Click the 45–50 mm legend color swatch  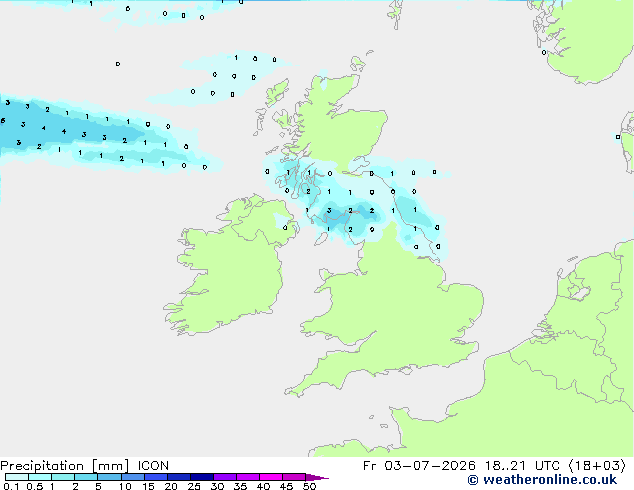[294, 477]
